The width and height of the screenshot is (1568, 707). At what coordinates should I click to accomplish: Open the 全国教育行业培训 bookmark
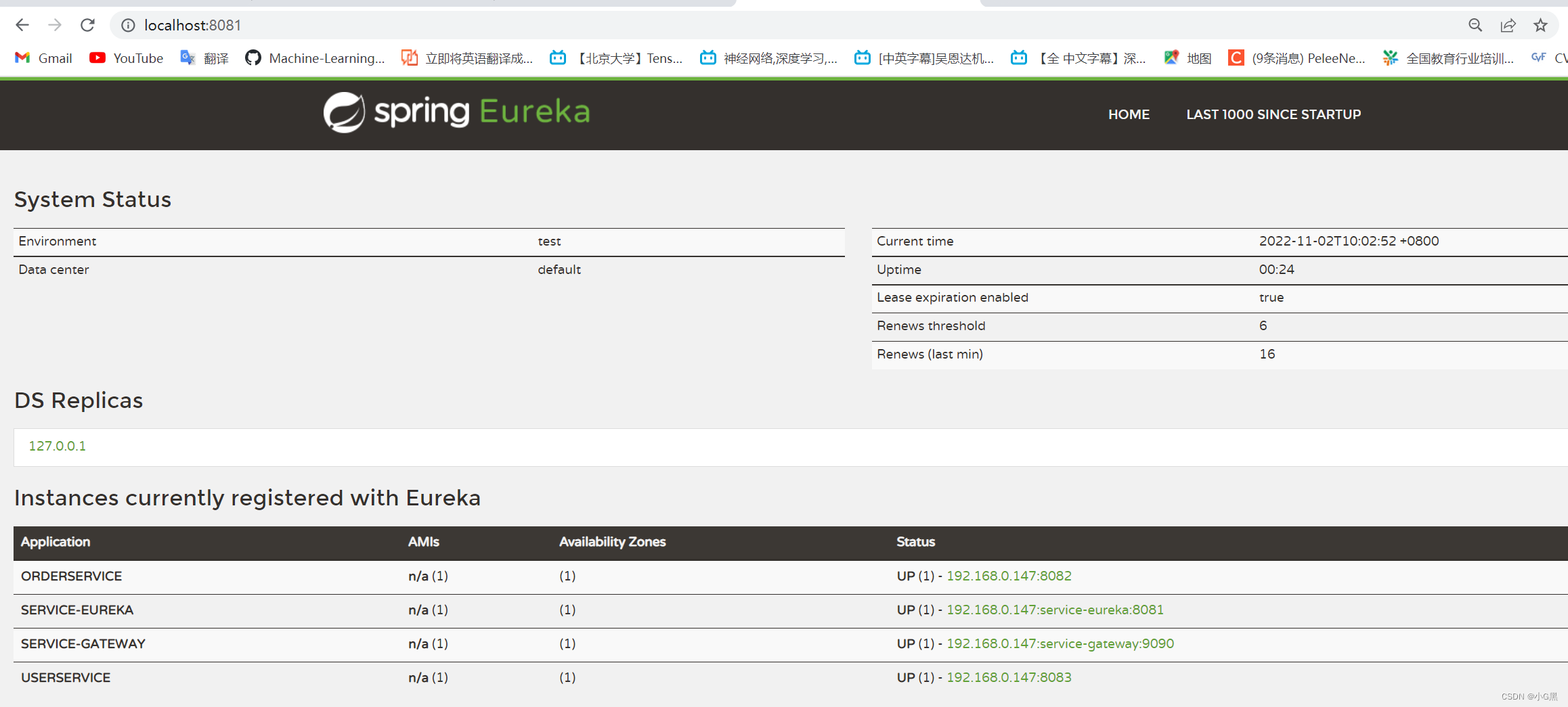(x=1448, y=58)
